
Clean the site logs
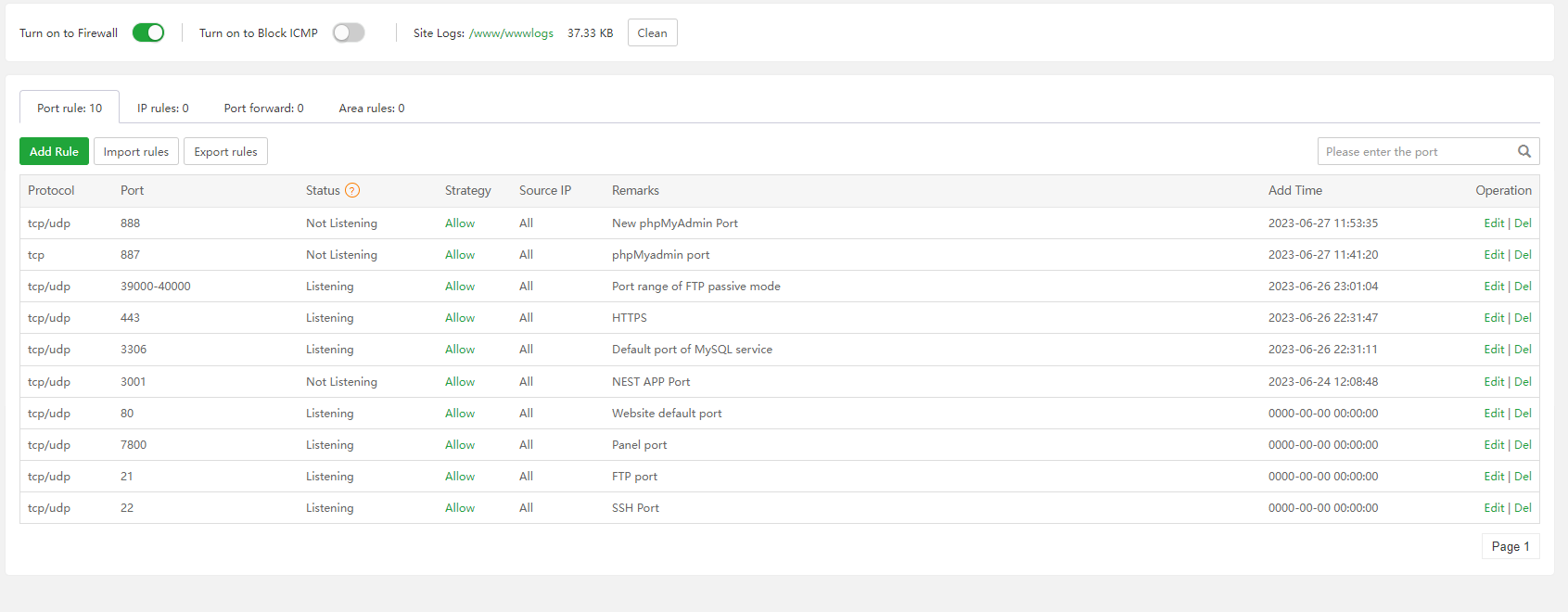652,33
